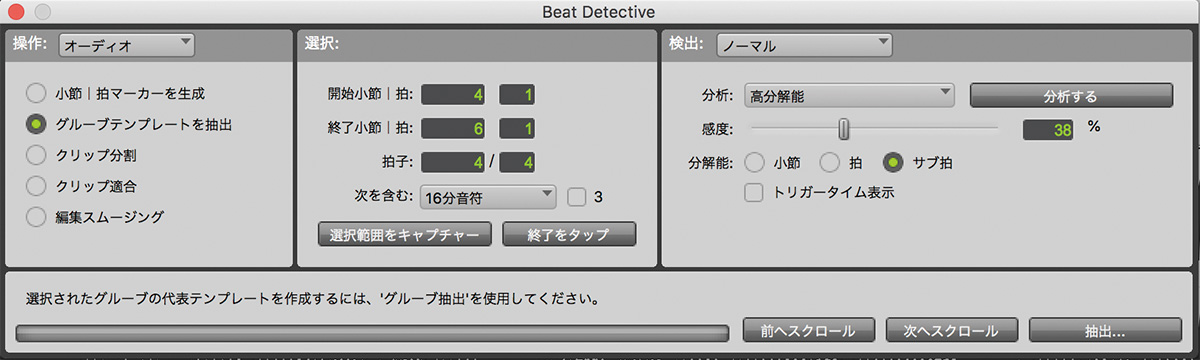Viewport: 1200px width, 360px height.
Task: Click the Beat Detective title text
Action: [600, 12]
